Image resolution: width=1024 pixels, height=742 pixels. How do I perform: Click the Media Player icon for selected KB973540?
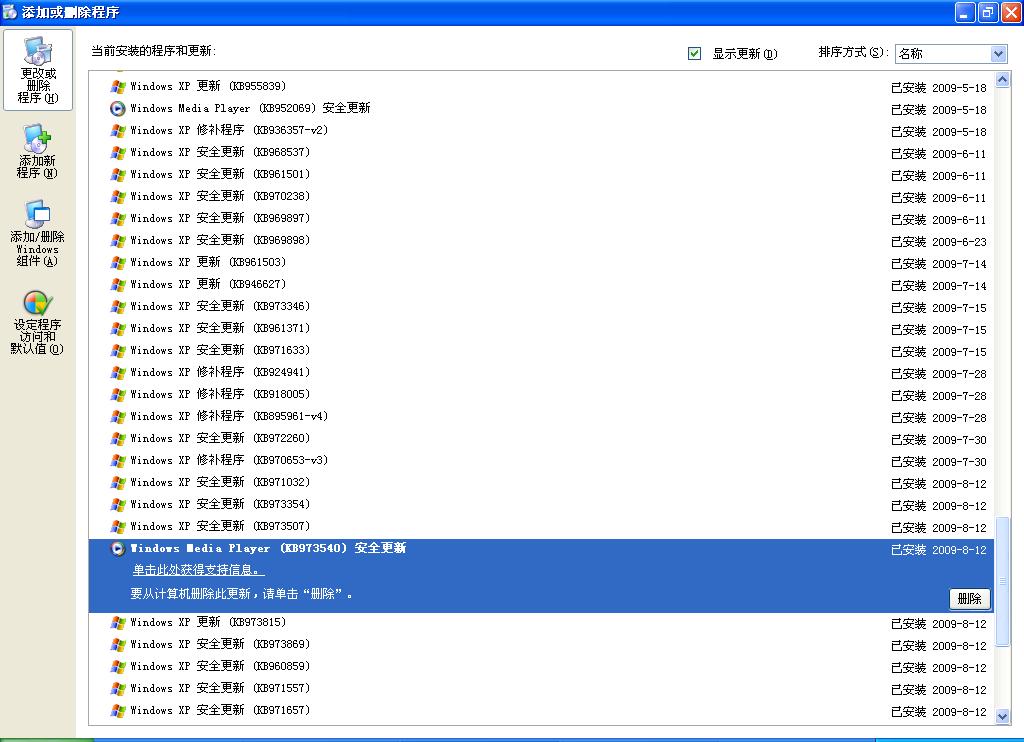click(x=118, y=549)
